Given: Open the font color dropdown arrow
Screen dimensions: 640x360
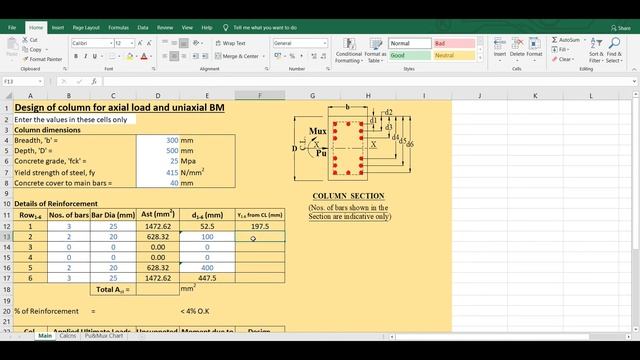Looking at the screenshot, I should (151, 56).
